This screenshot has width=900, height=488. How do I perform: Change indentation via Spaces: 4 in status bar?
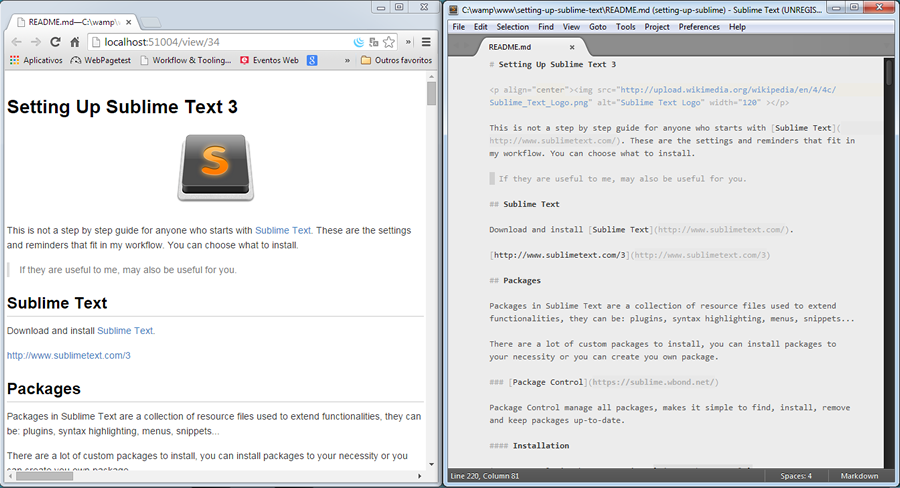[796, 476]
